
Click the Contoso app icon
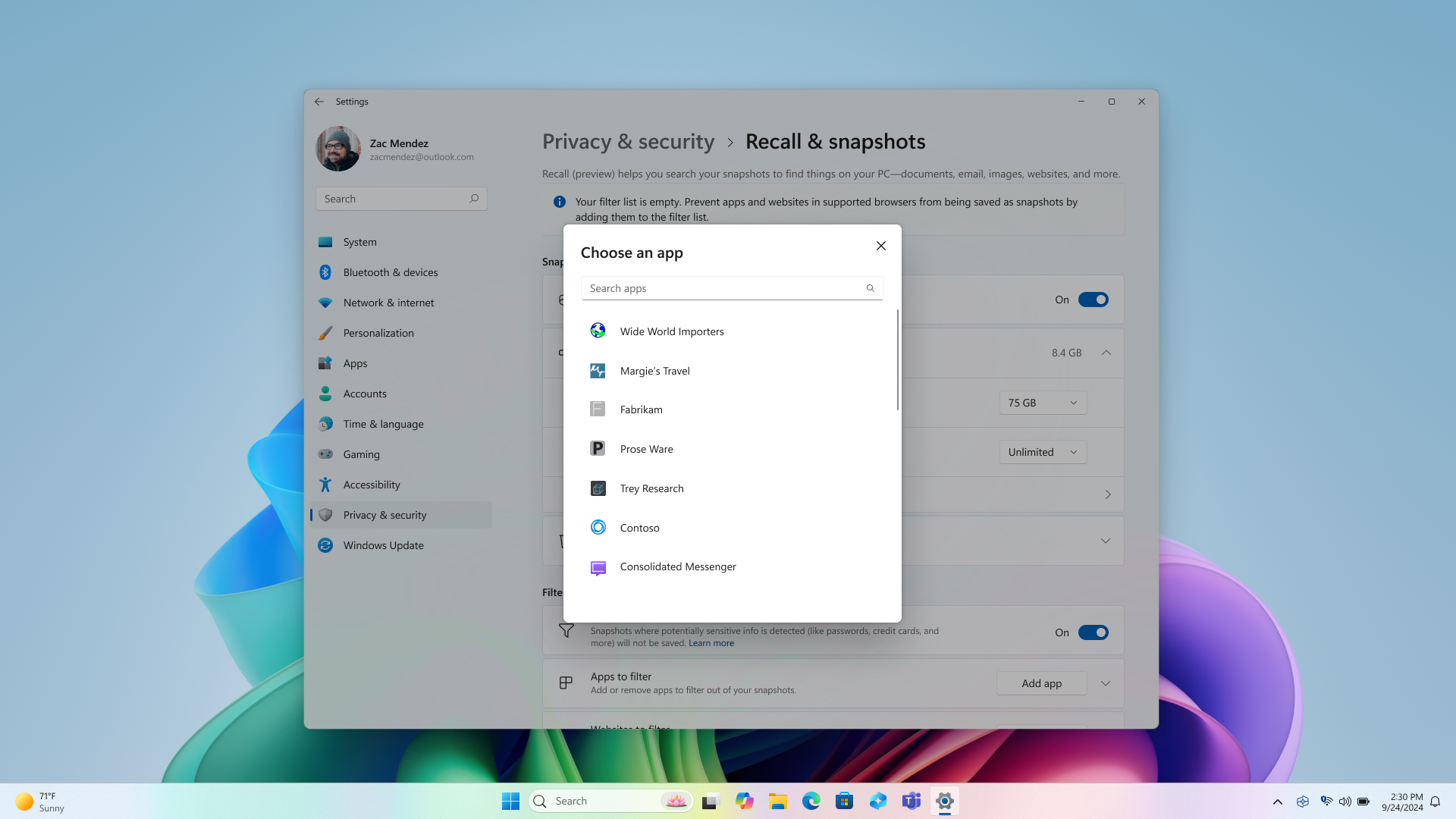pyautogui.click(x=598, y=527)
